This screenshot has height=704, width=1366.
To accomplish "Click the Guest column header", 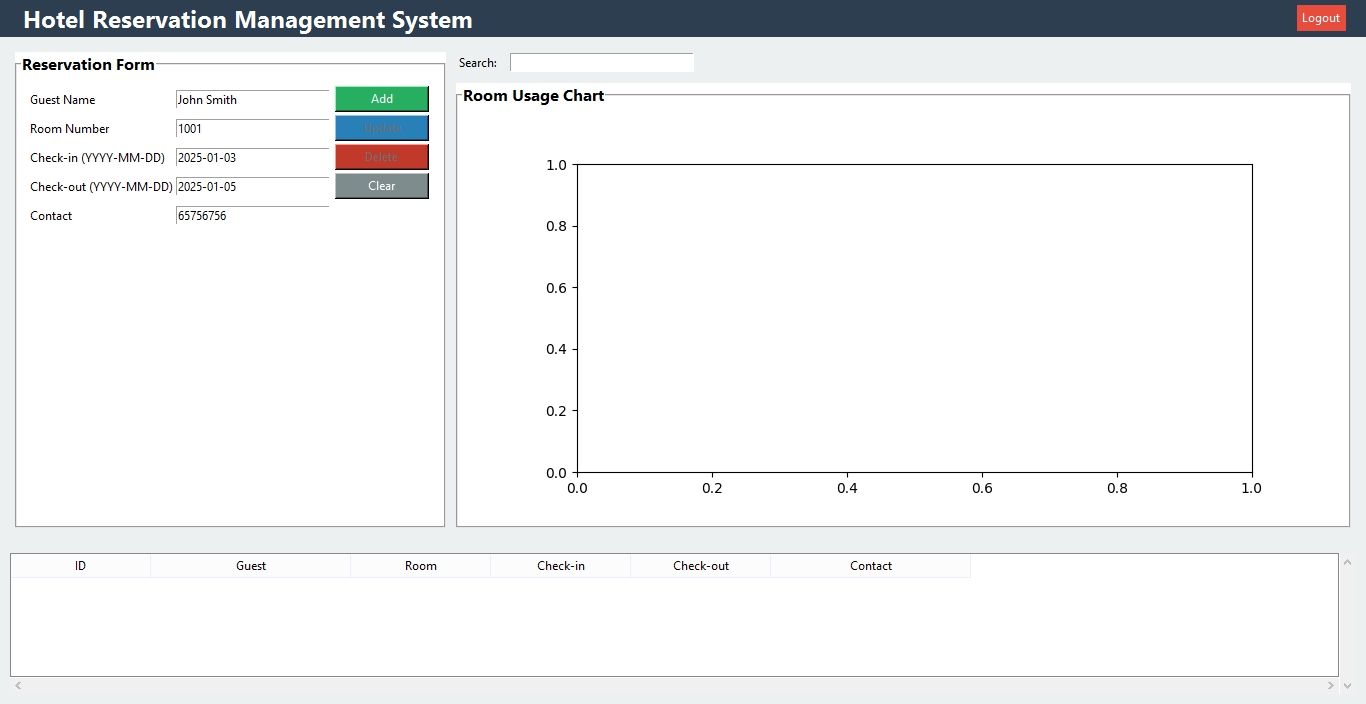I will click(x=251, y=566).
